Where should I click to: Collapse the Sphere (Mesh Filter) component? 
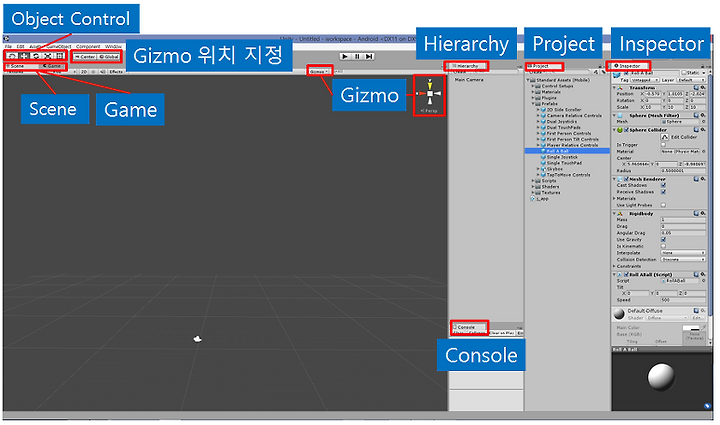[614, 116]
